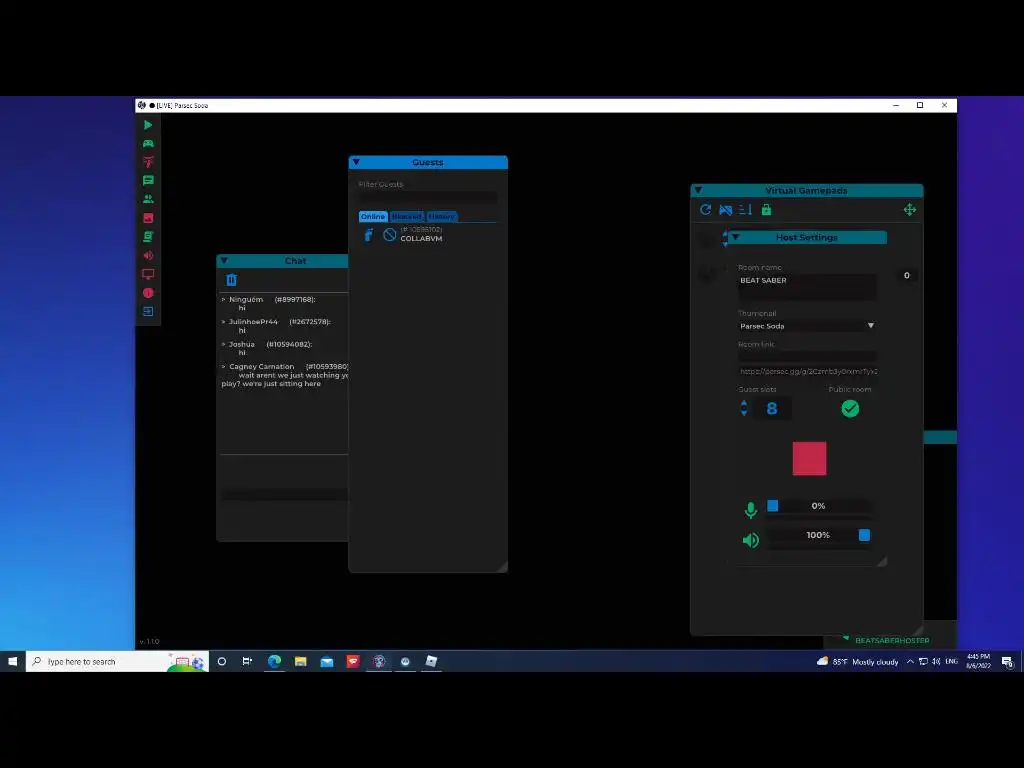Click the Guests panel resize grip corner
1024x768 pixels.
[502, 567]
